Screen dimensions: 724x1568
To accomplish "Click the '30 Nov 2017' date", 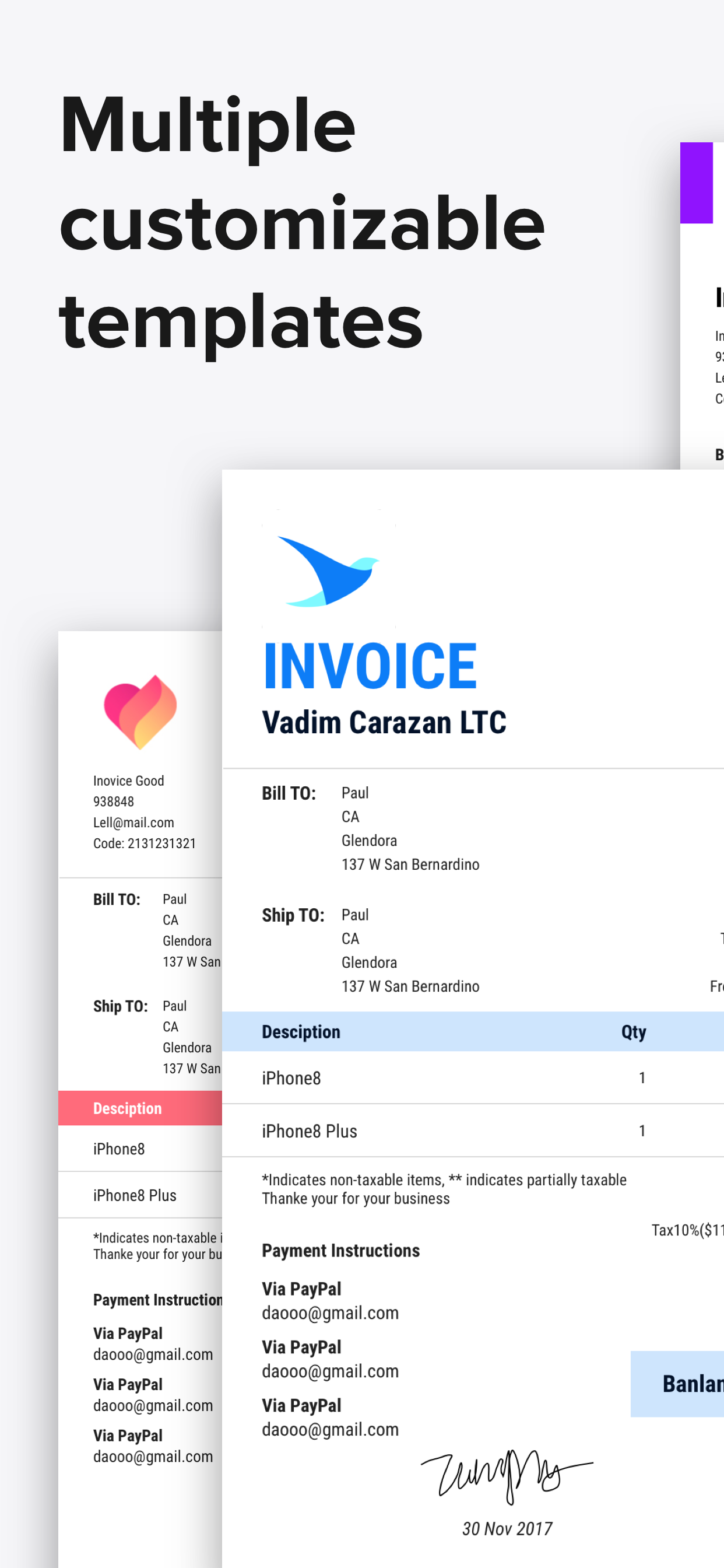I will click(x=507, y=1528).
